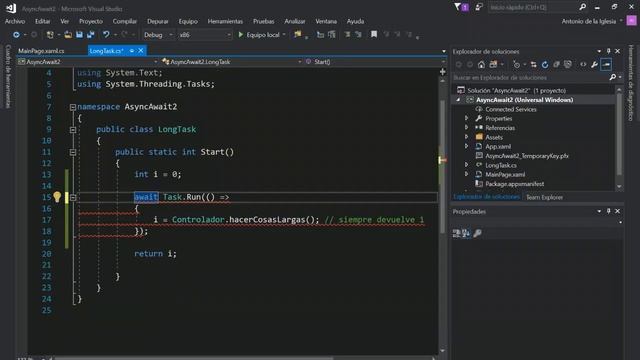The image size is (640, 360).
Task: Click the New Project toolbar icon
Action: 50,35
